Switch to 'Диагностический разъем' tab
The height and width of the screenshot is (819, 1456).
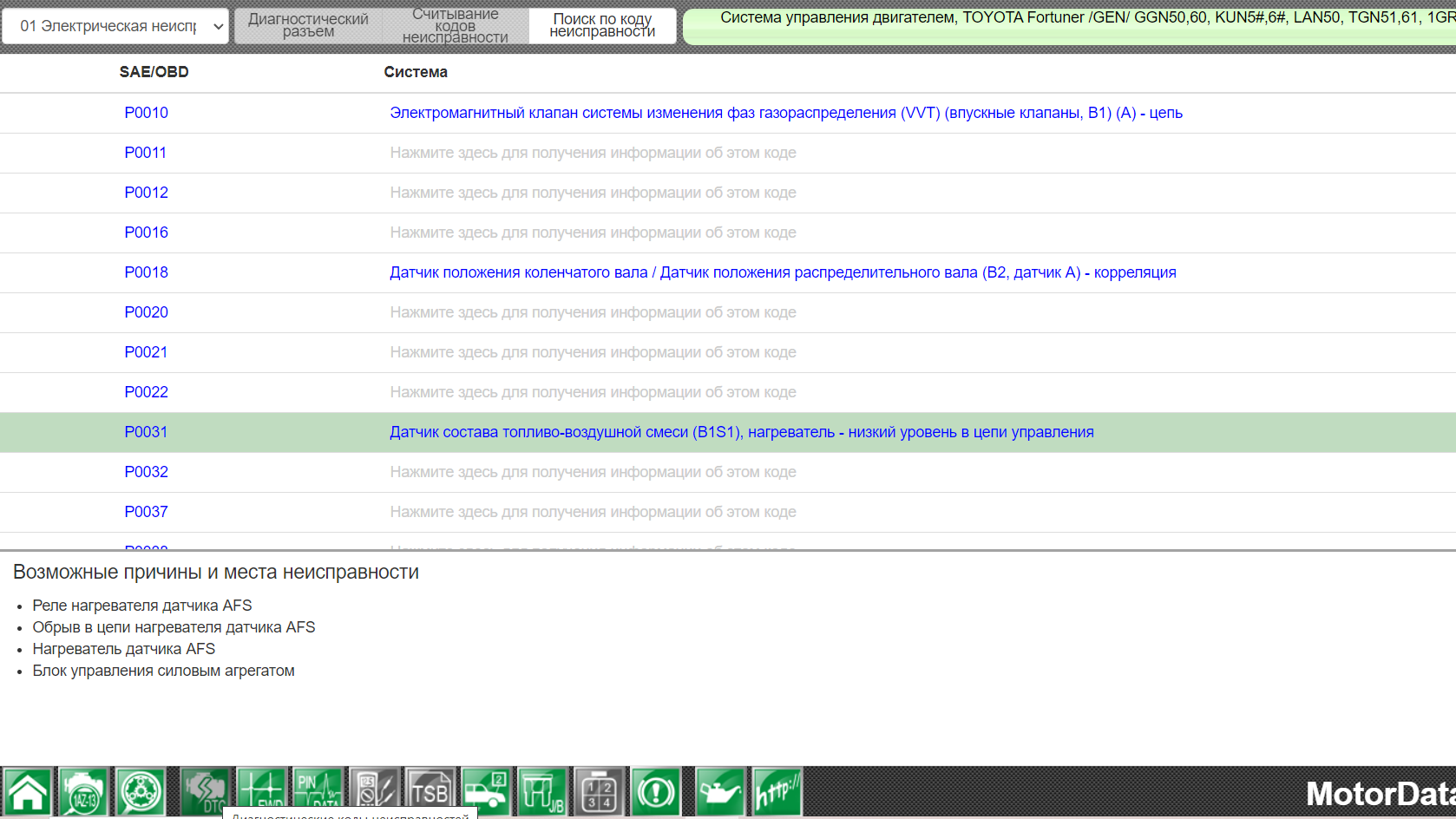coord(308,26)
